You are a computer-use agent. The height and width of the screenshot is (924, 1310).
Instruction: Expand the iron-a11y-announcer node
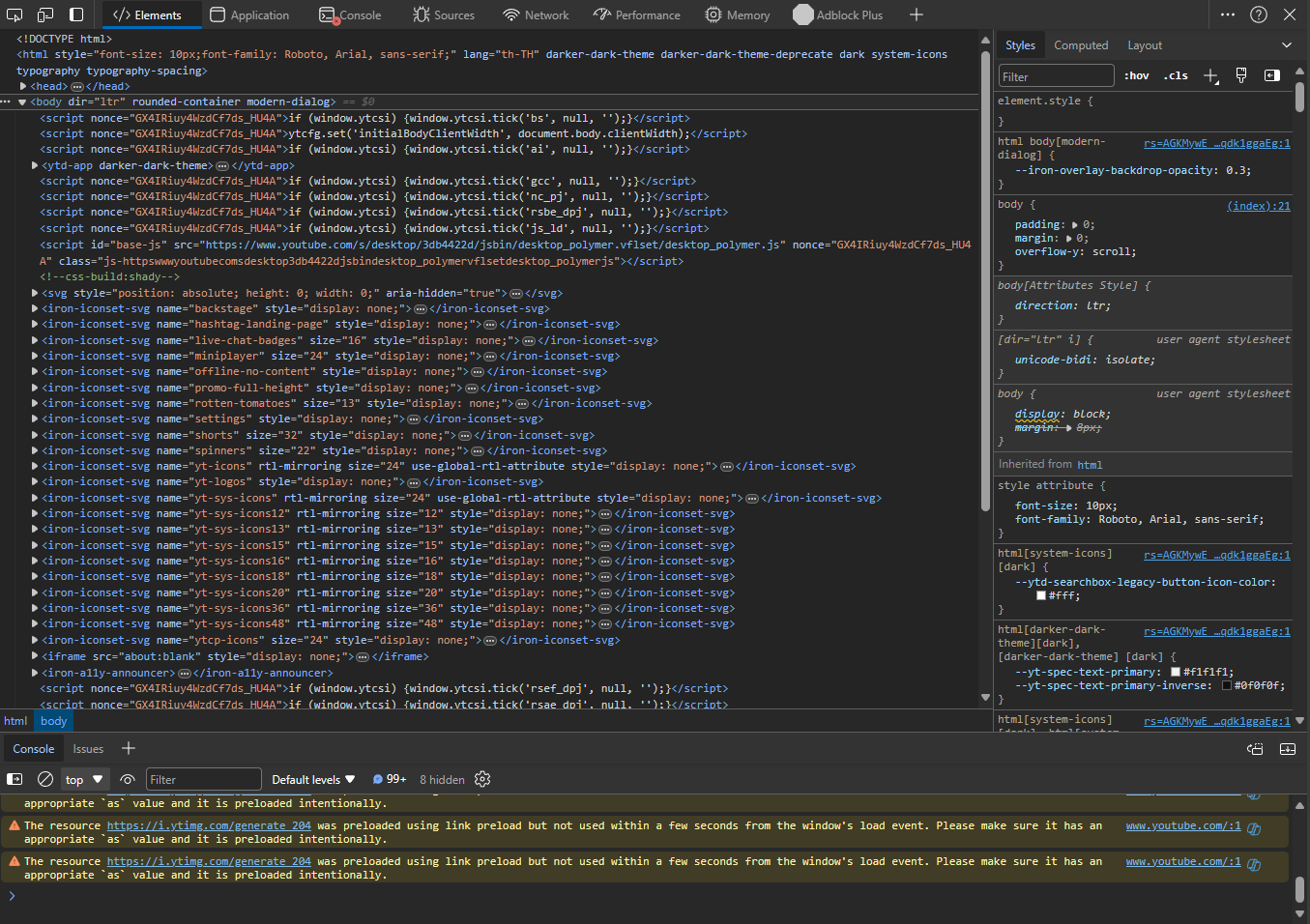[x=35, y=673]
